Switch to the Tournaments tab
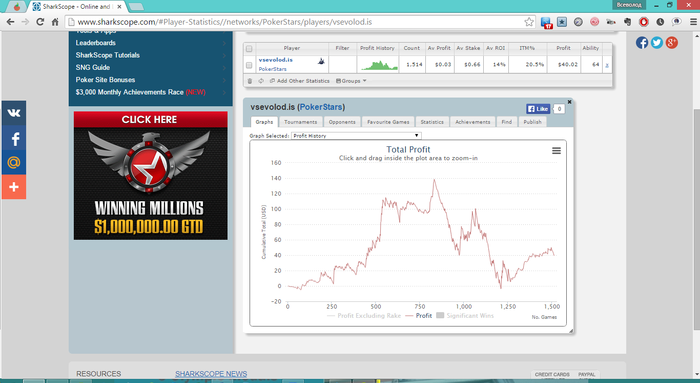 300,122
